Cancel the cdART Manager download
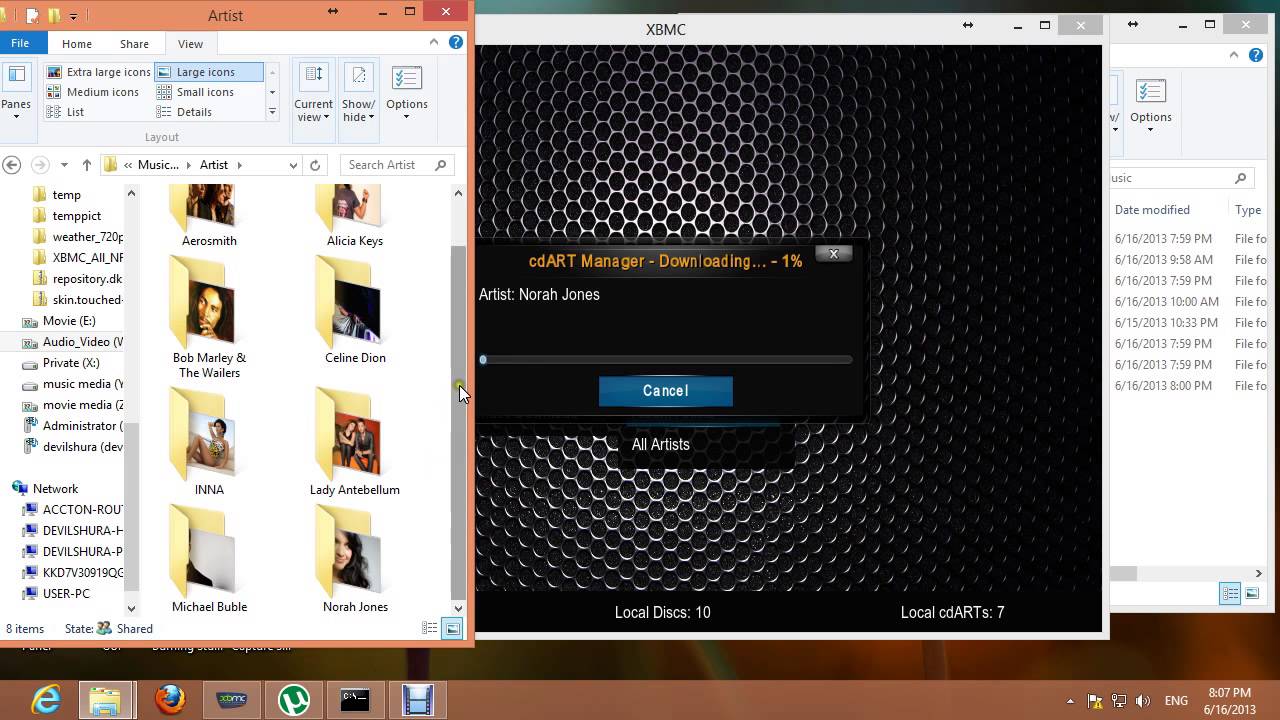1280x720 pixels. [x=665, y=391]
